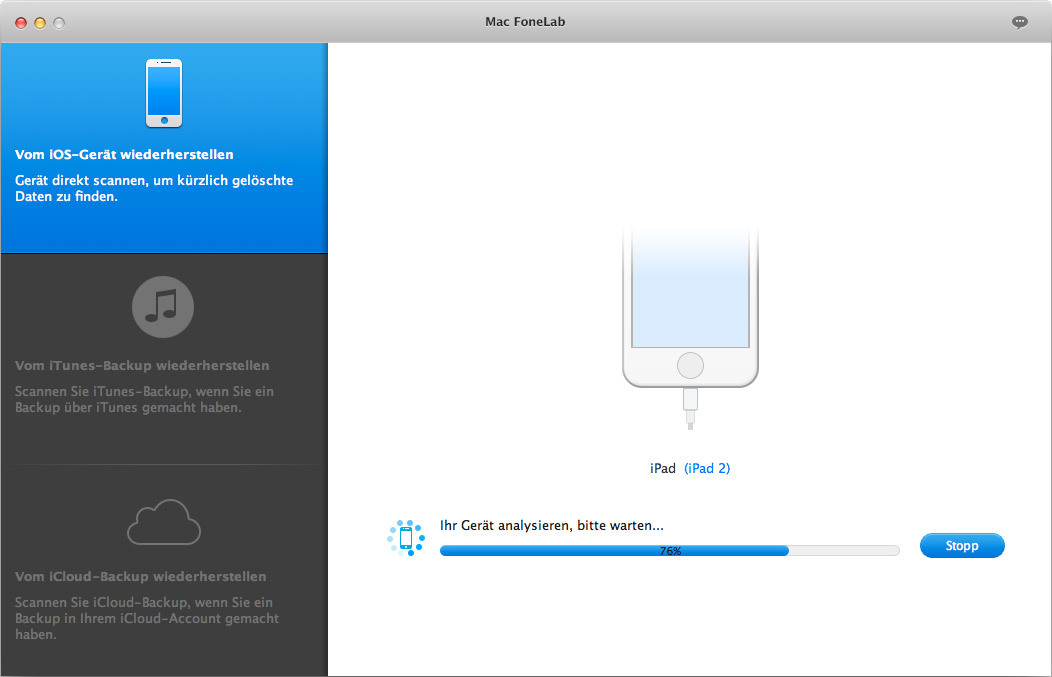Open the feedback speech bubble icon
The height and width of the screenshot is (677, 1052).
[x=1020, y=22]
